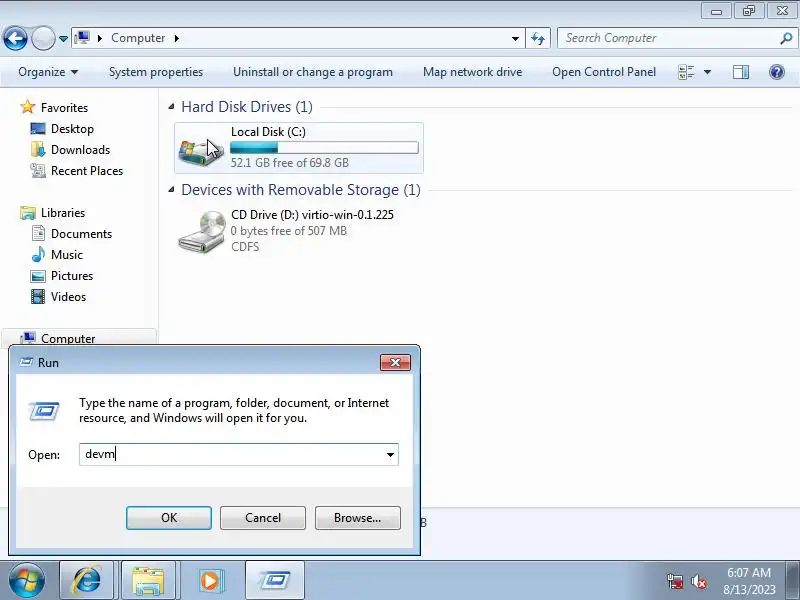Select Map network drive

click(x=472, y=72)
